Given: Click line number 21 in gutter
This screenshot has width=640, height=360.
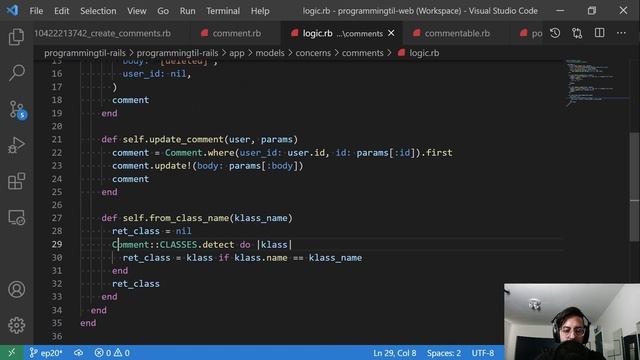Looking at the screenshot, I should (x=57, y=140).
